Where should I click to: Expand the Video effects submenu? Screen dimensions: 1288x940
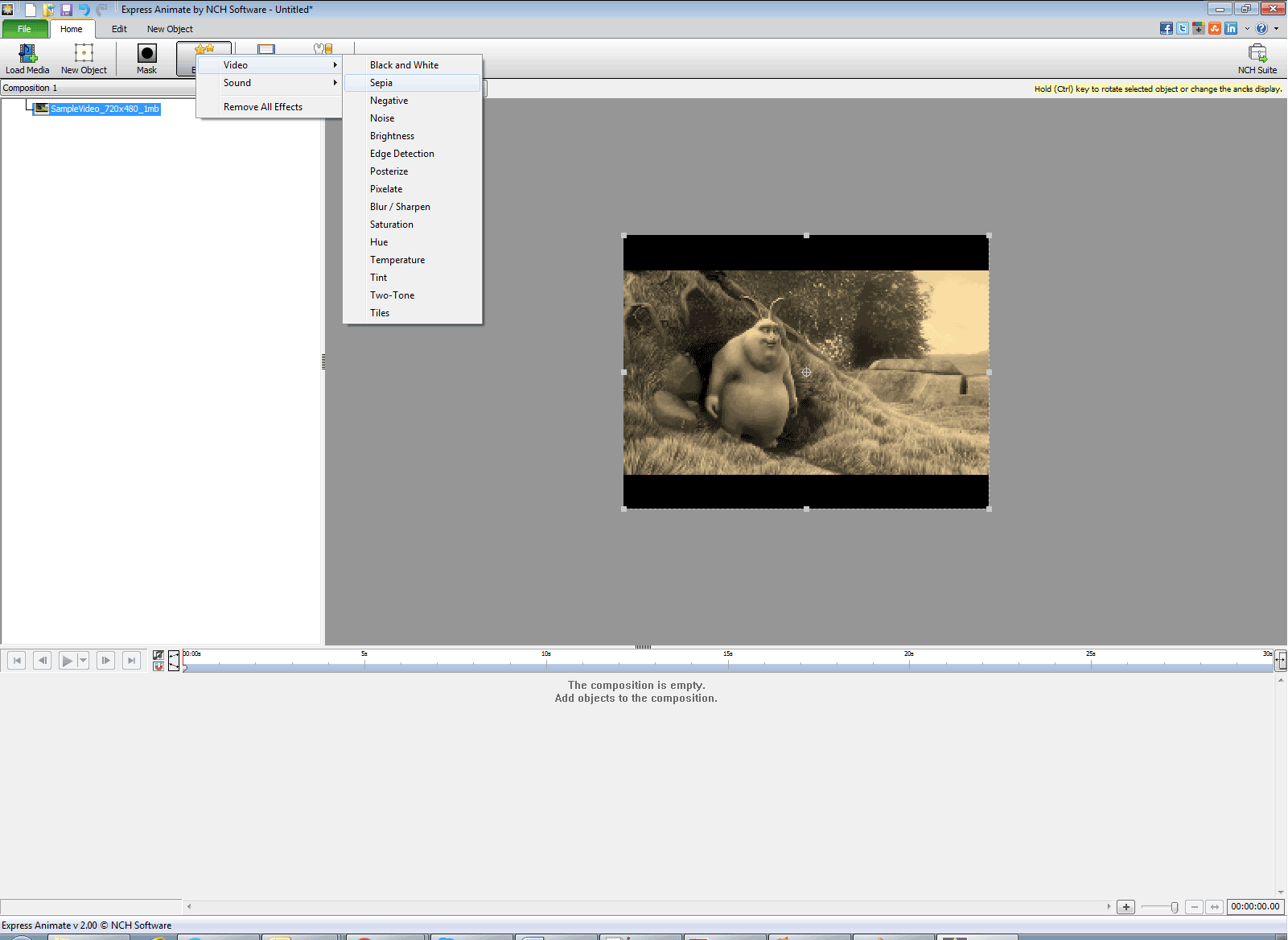270,65
